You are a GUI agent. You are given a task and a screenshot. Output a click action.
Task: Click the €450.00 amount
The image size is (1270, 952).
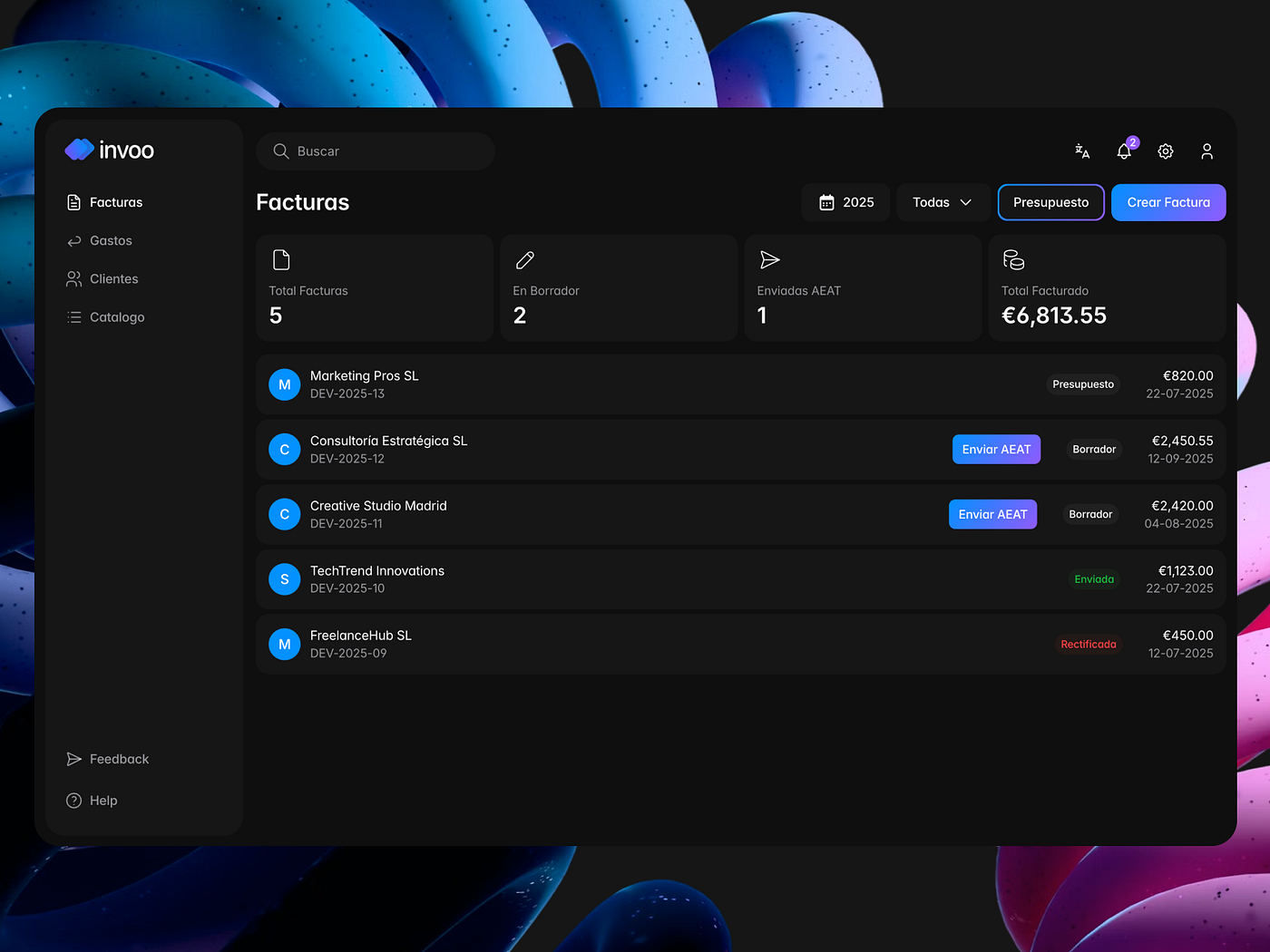pyautogui.click(x=1188, y=636)
